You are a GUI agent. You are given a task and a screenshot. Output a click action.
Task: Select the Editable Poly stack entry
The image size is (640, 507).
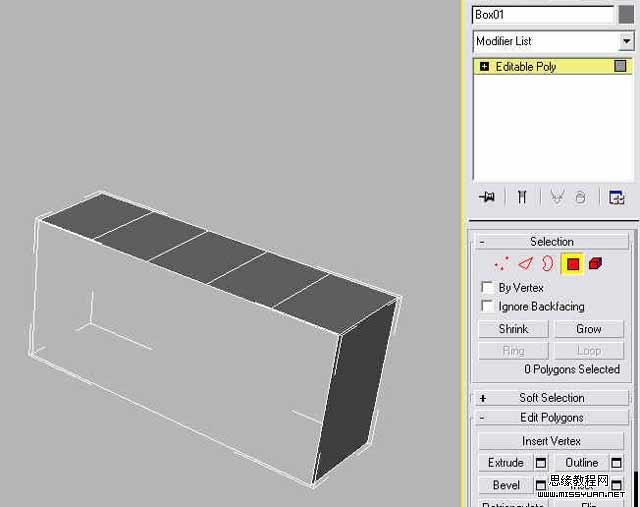[x=553, y=66]
